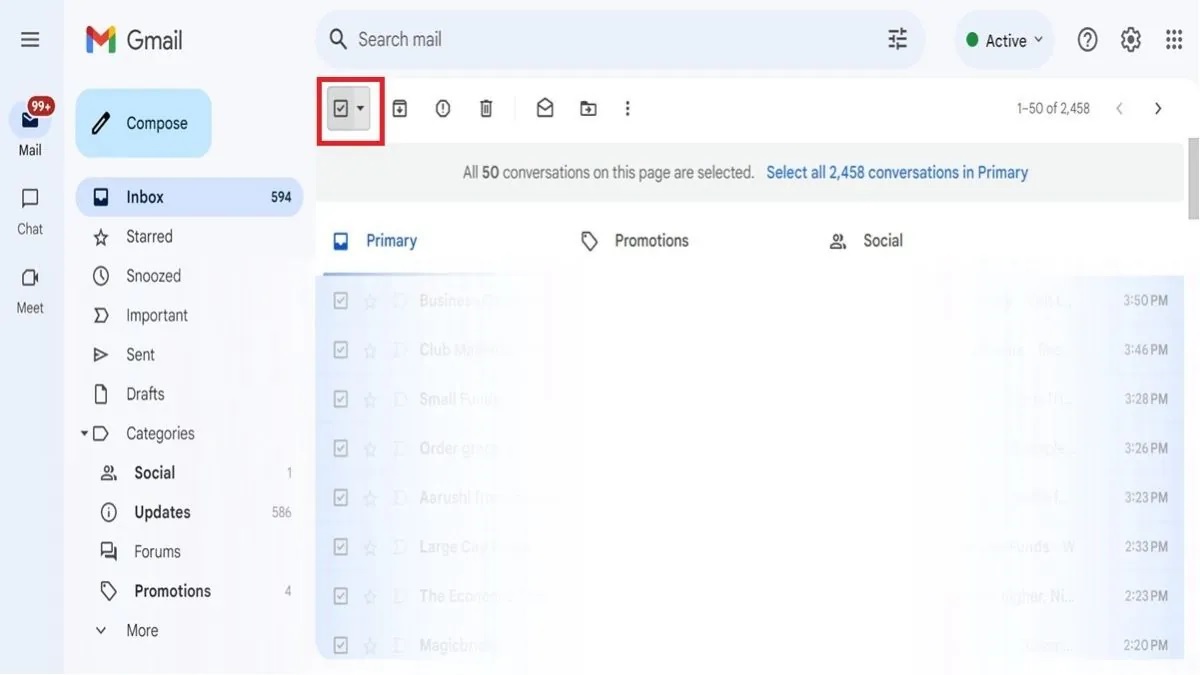Screen dimensions: 1200x675
Task: Click the Mail icon with 99+ badge
Action: (x=30, y=120)
